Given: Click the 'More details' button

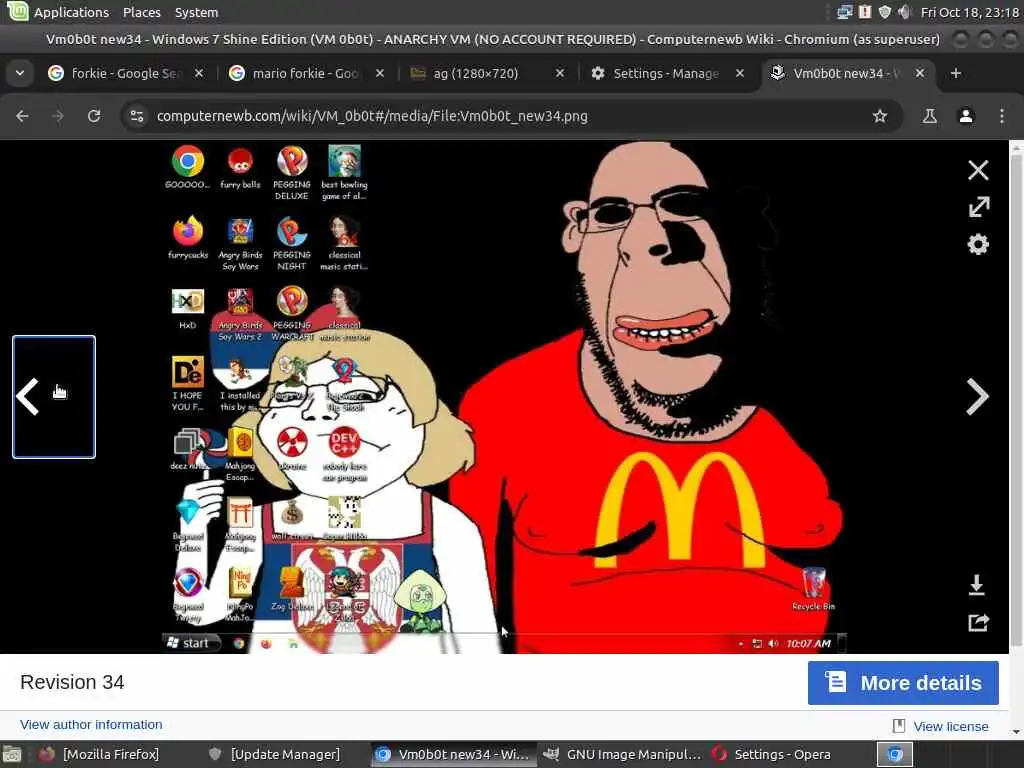Looking at the screenshot, I should point(903,682).
